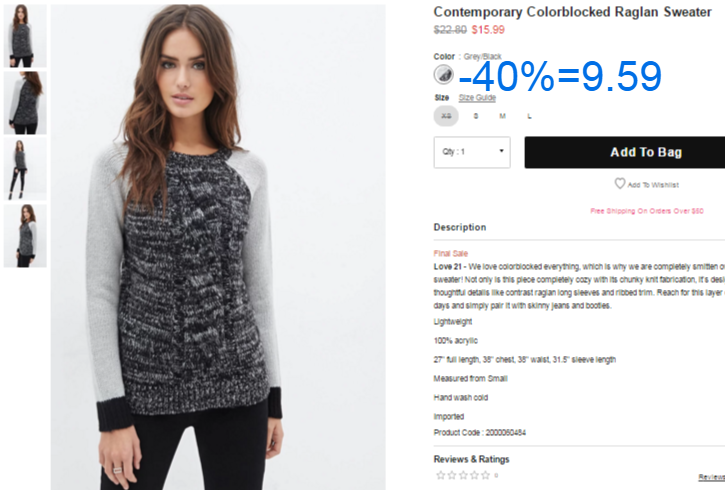Click the Description section header
The width and height of the screenshot is (725, 490).
coord(460,227)
